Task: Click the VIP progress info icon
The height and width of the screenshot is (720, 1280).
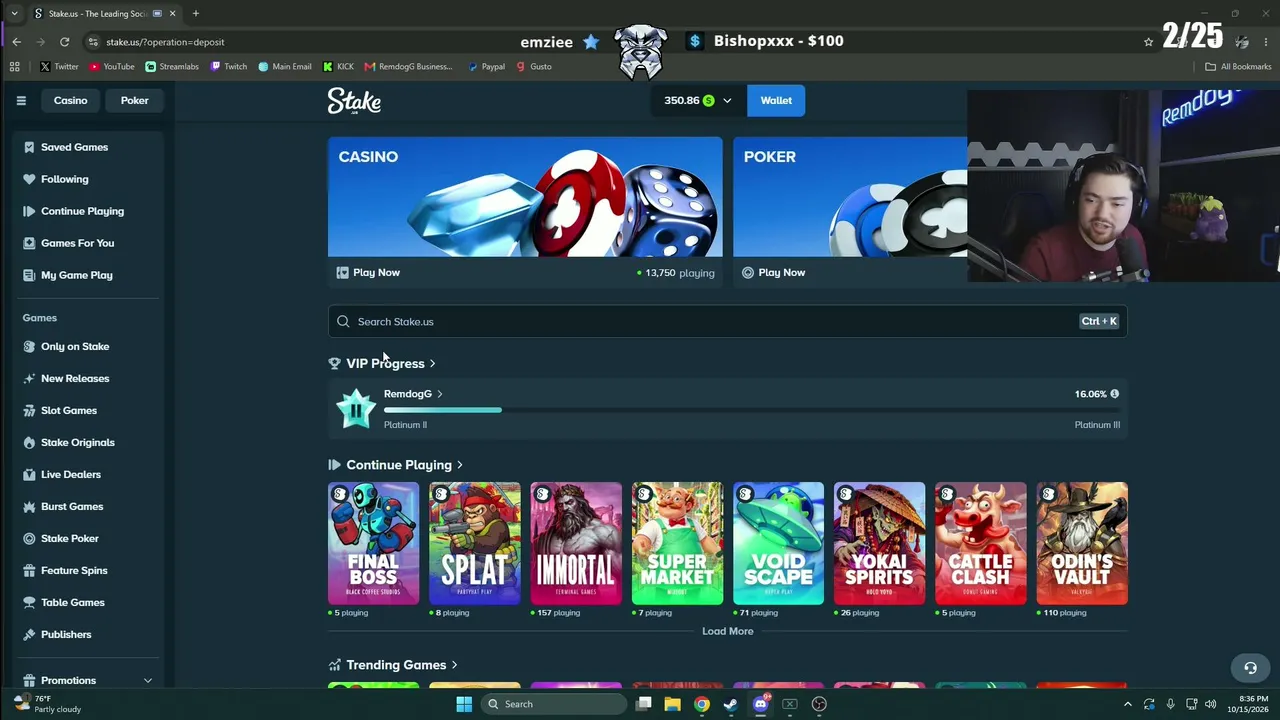Action: point(1114,394)
